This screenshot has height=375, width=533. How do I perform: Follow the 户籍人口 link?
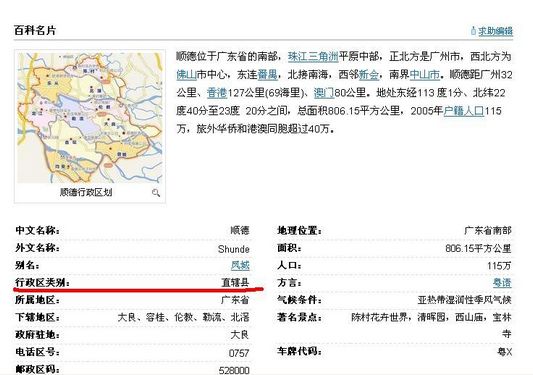click(x=464, y=111)
